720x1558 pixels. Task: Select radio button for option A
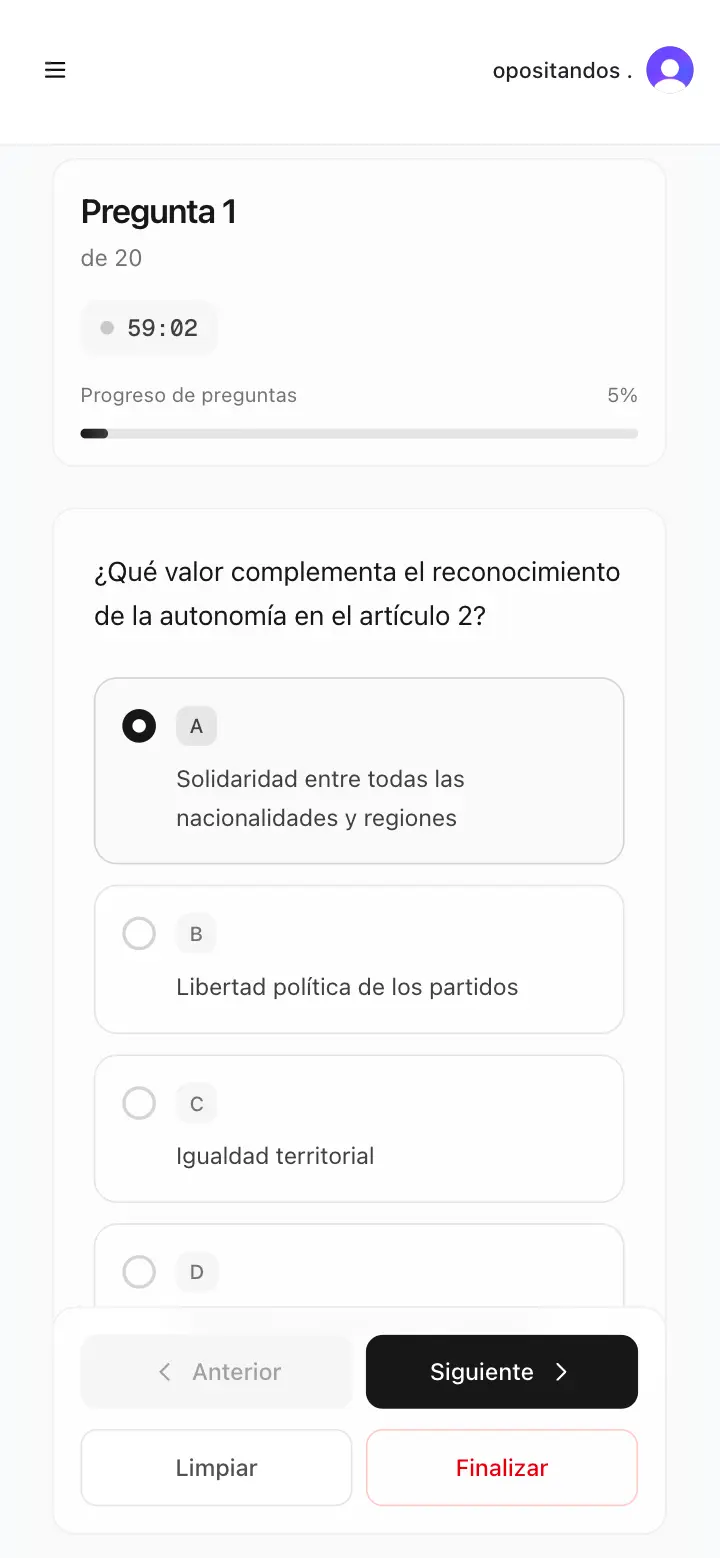[x=139, y=726]
